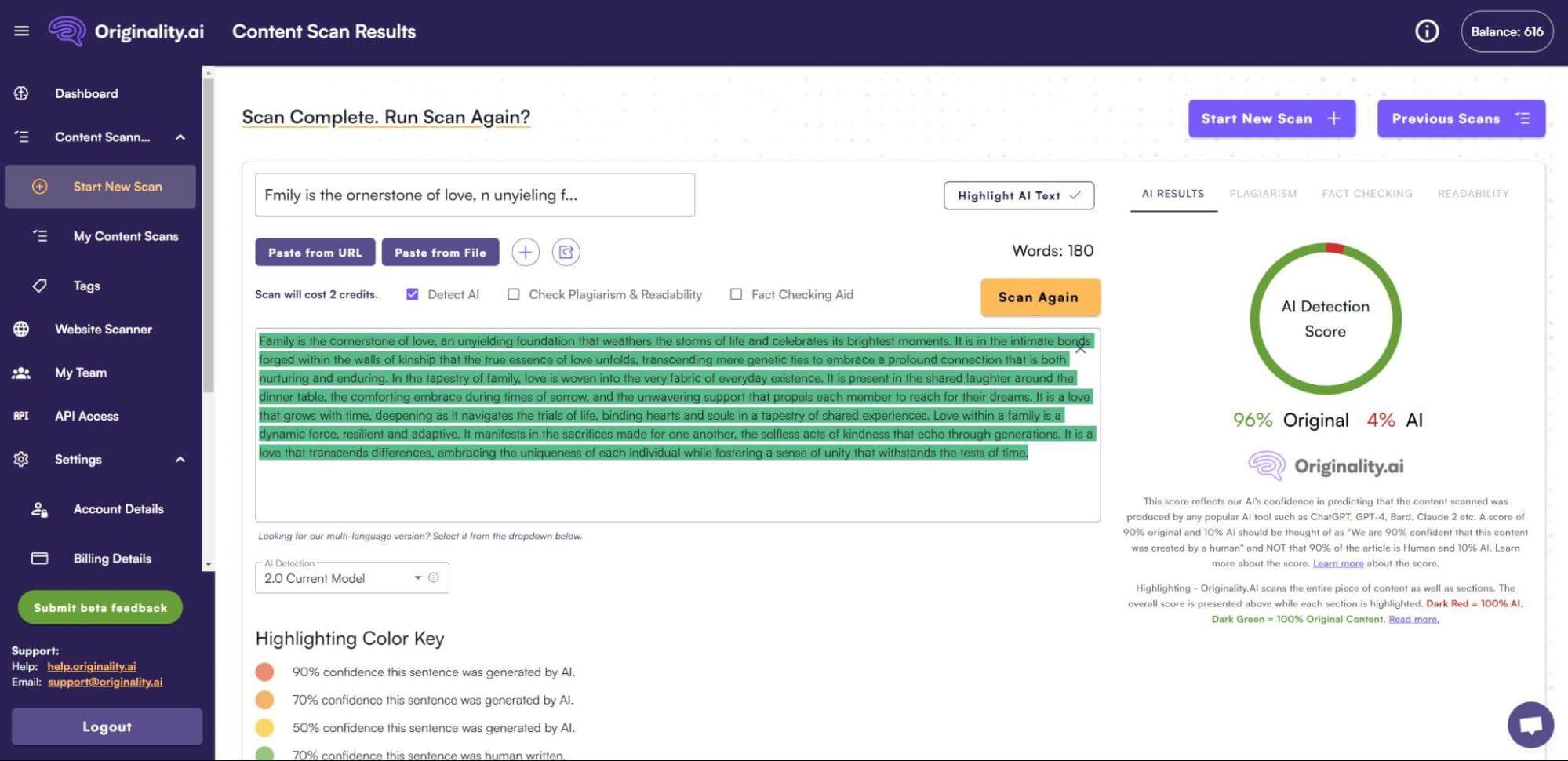Click the Submit beta feedback button
Screen dimensions: 1568x761
100,607
